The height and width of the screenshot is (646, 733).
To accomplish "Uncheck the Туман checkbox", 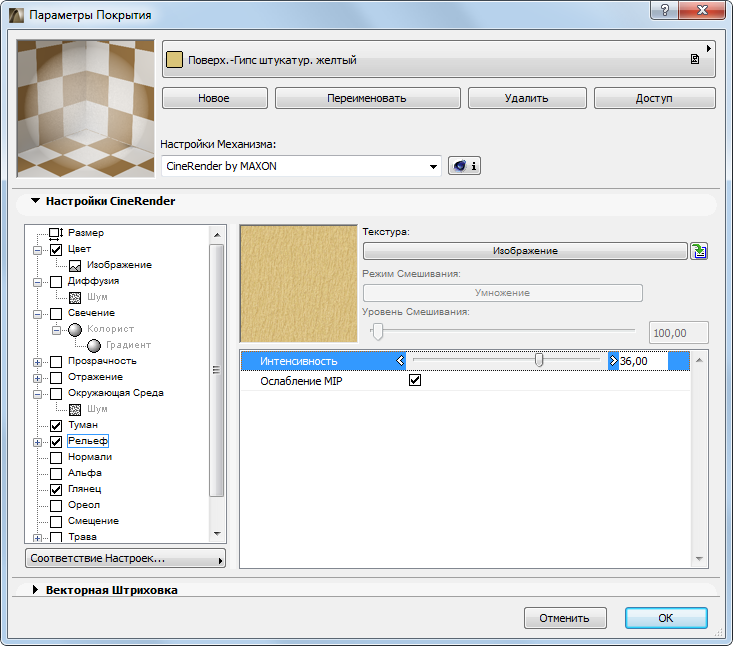I will pos(56,425).
